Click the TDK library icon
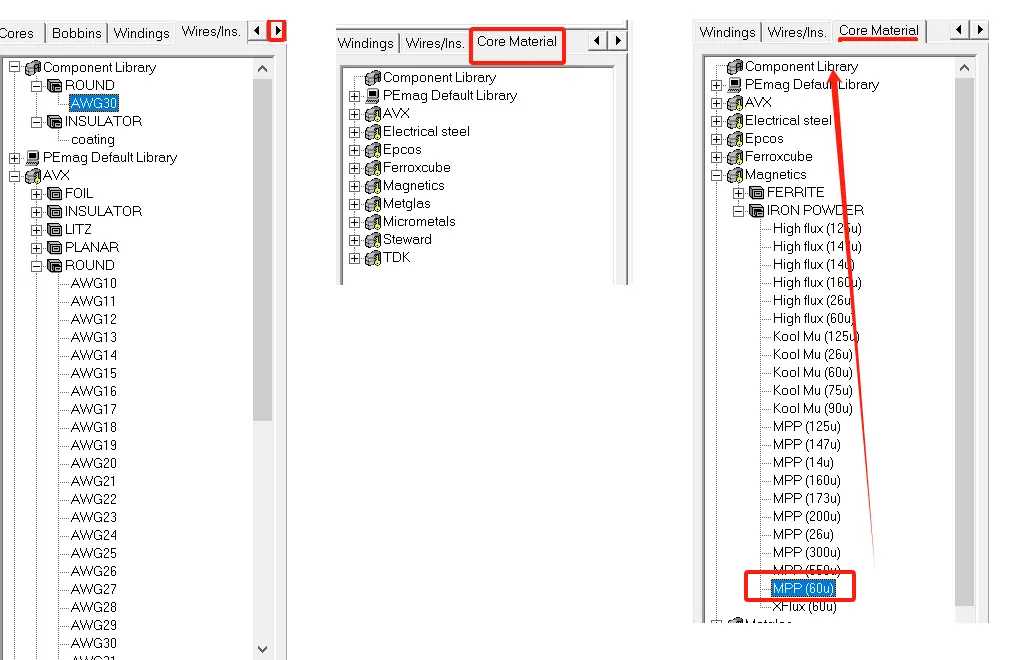The image size is (1021, 660). (373, 258)
